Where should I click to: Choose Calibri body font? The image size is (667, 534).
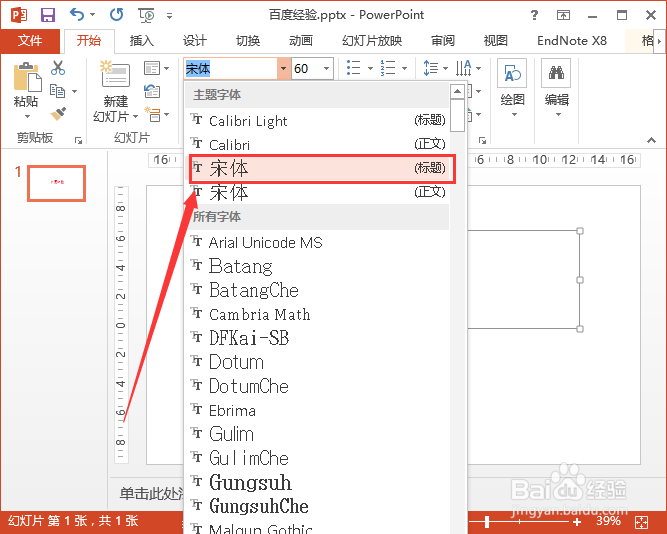317,145
